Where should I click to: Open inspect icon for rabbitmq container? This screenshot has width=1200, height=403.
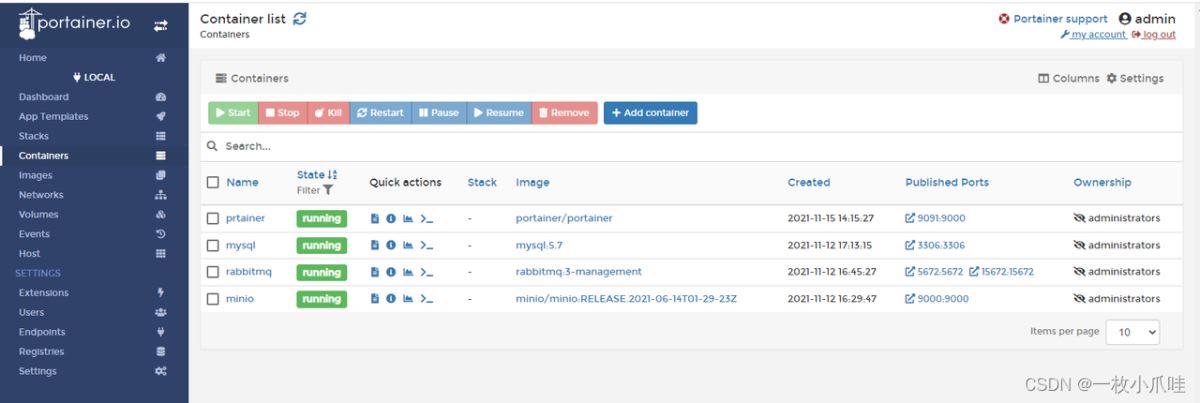coord(391,272)
